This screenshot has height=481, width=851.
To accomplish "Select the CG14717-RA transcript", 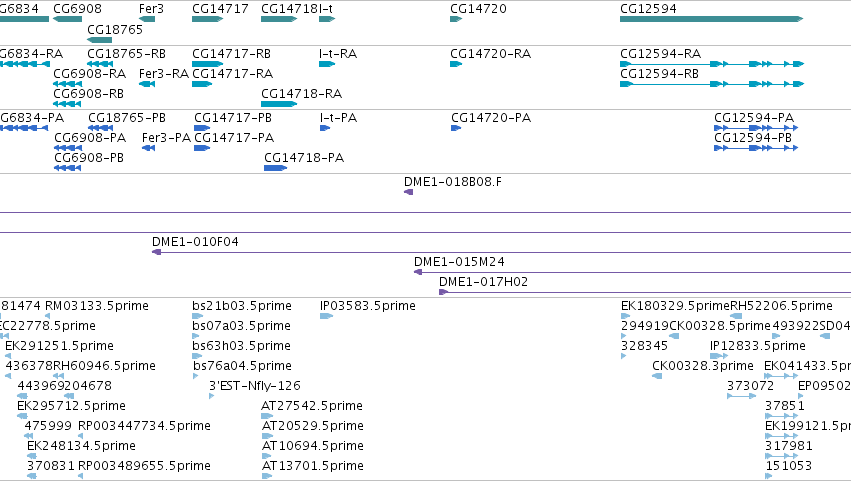I will (x=202, y=84).
